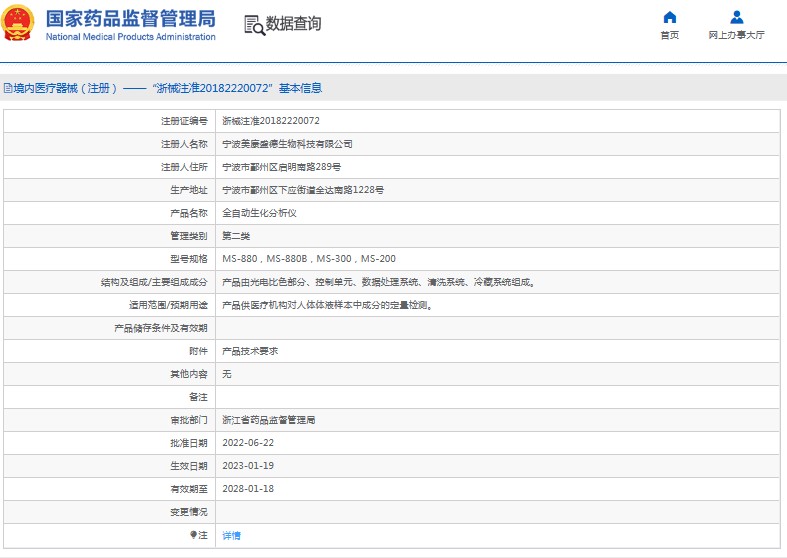
Task: Click the 境内医疗器械（注册）基本信息 page heading
Action: tap(168, 88)
